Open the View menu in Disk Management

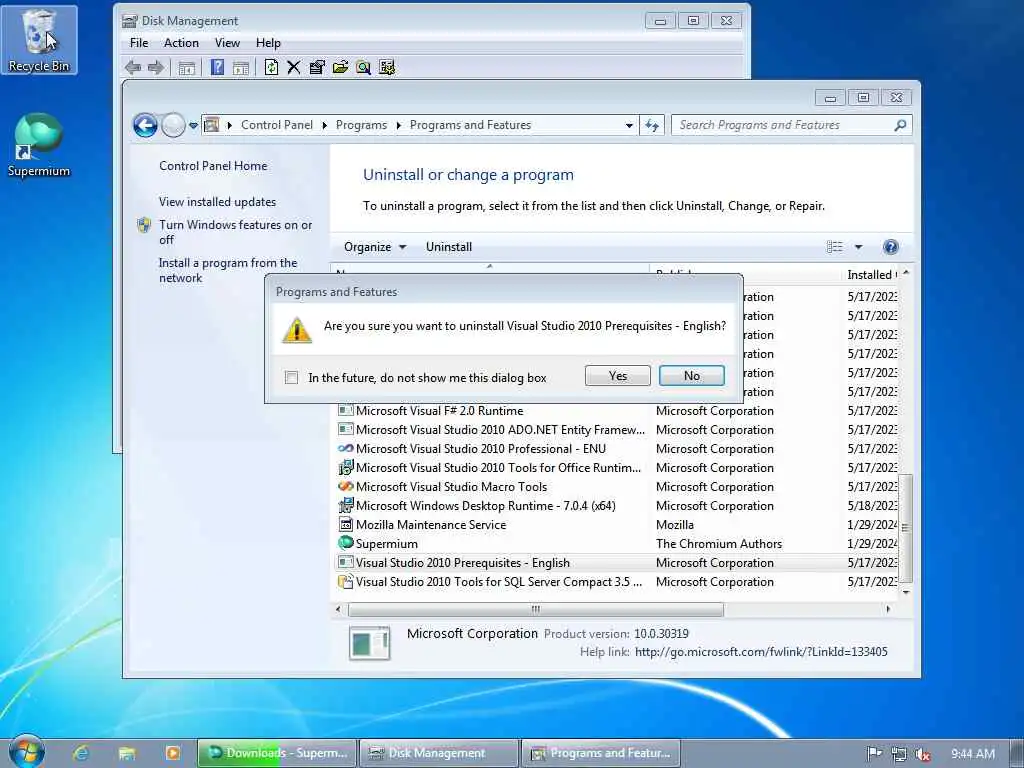point(227,43)
